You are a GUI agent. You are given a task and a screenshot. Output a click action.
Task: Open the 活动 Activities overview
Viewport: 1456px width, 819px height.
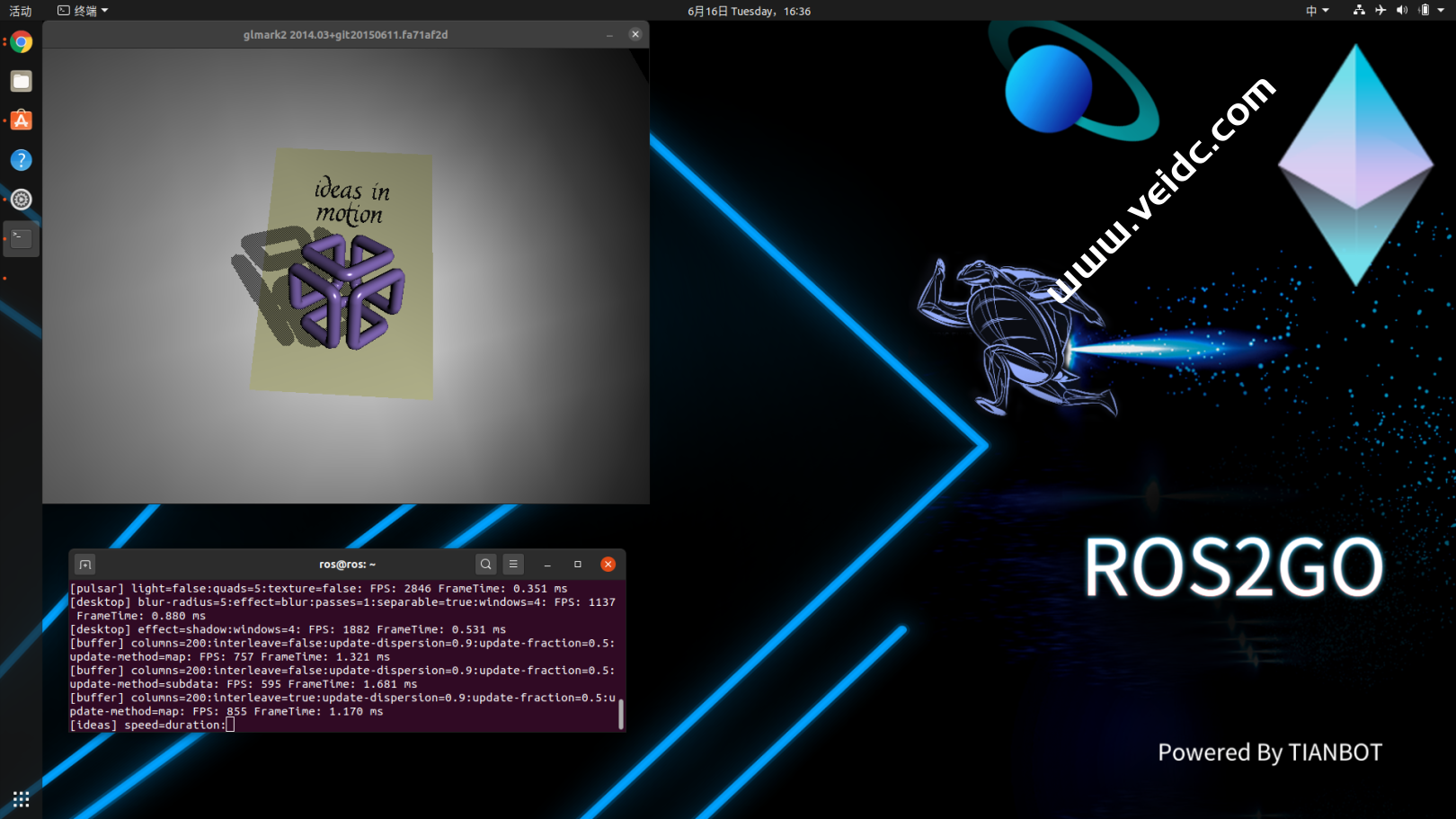click(x=20, y=11)
